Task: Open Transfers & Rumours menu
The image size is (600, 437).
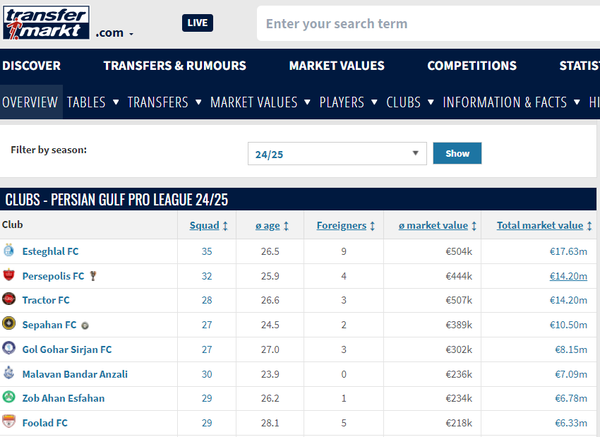Action: click(x=174, y=66)
